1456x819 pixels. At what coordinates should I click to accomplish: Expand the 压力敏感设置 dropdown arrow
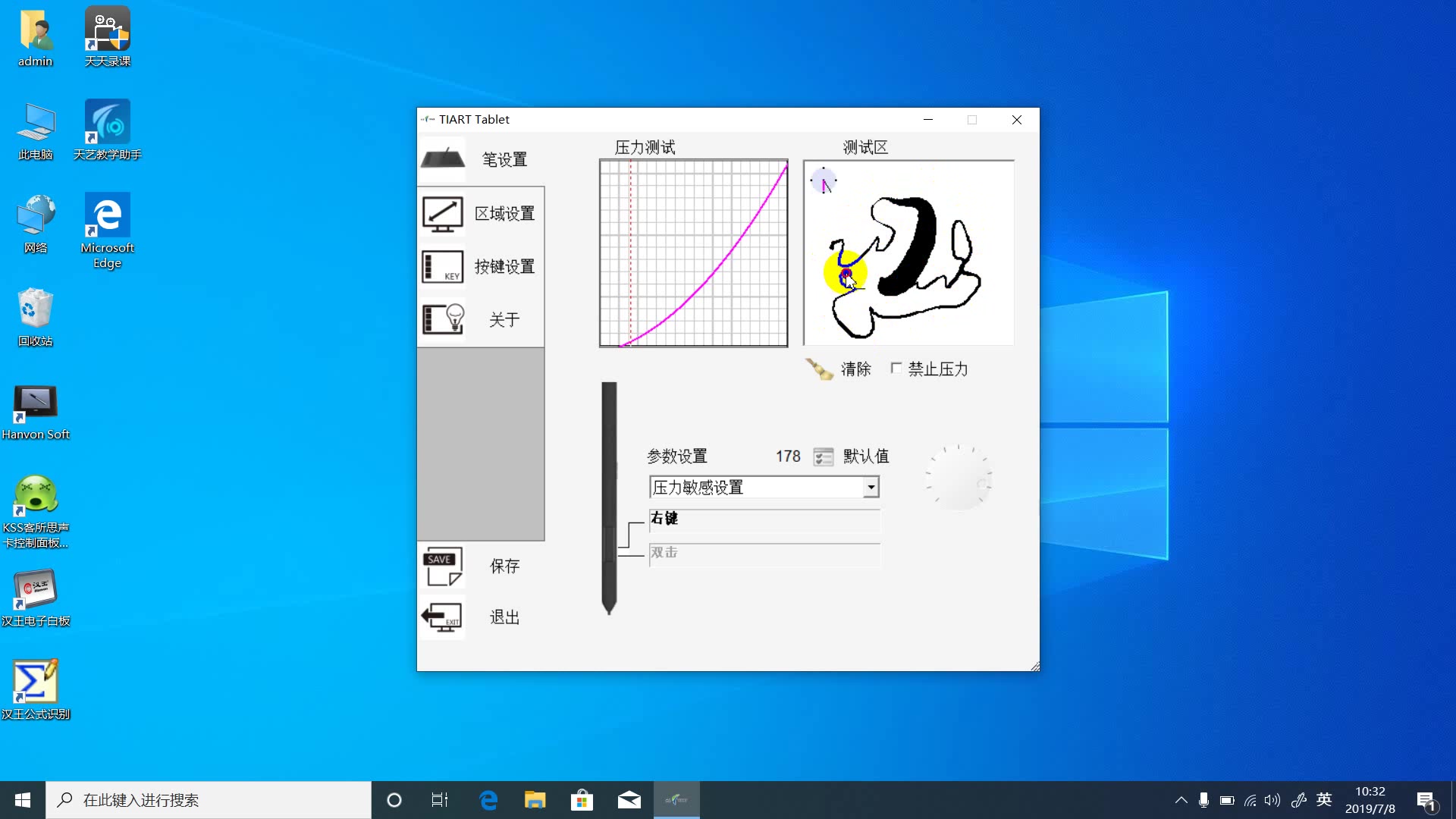pyautogui.click(x=871, y=488)
